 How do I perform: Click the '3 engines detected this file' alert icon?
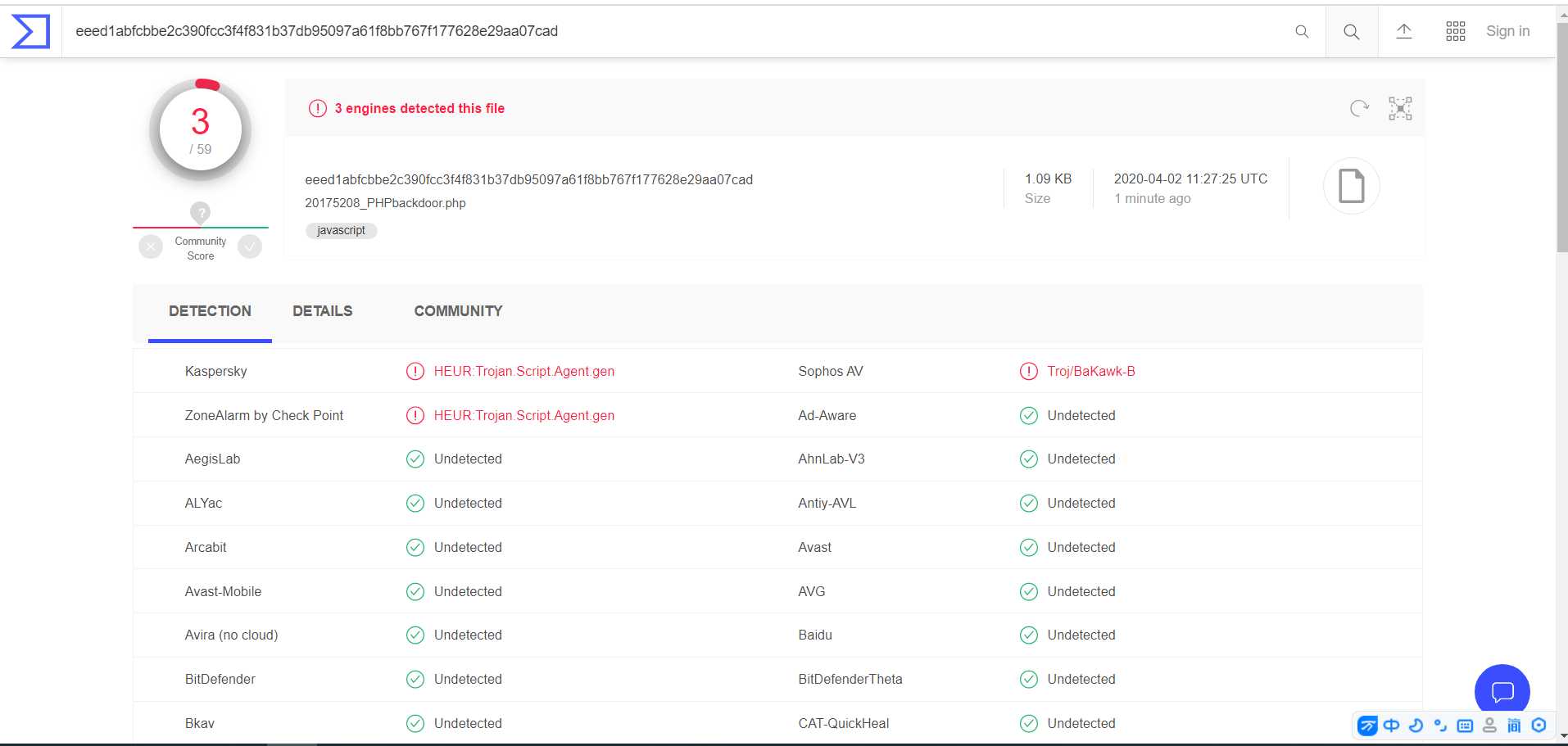tap(318, 108)
